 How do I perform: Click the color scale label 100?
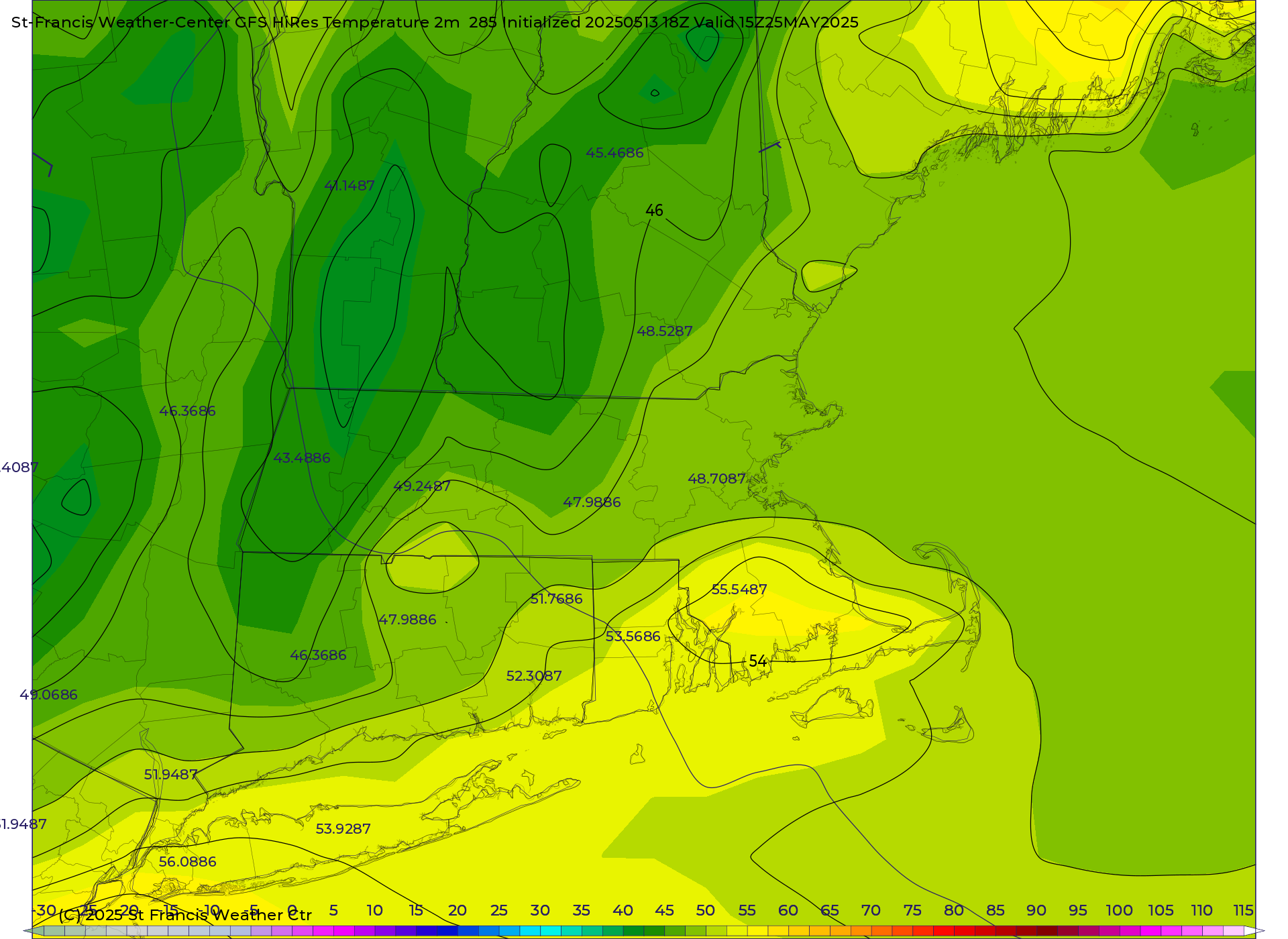(1119, 911)
